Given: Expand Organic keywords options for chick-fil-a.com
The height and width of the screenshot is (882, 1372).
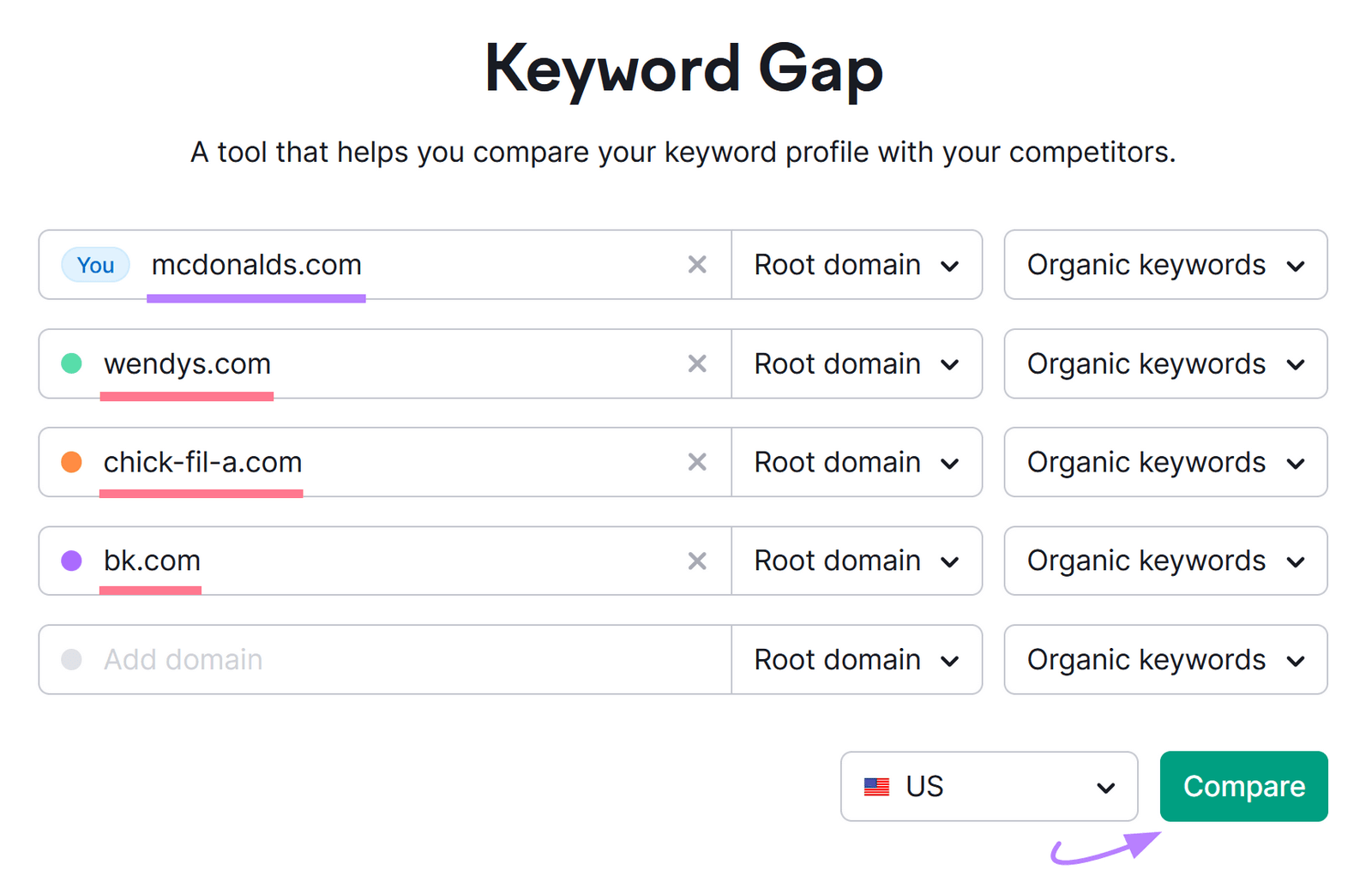Looking at the screenshot, I should click(1164, 462).
